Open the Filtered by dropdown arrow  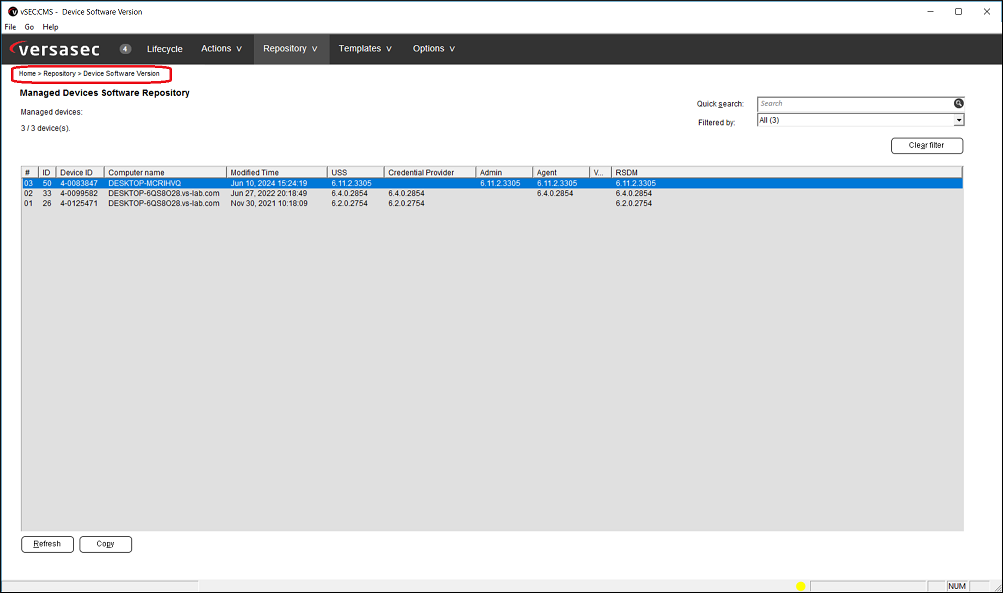pyautogui.click(x=958, y=120)
